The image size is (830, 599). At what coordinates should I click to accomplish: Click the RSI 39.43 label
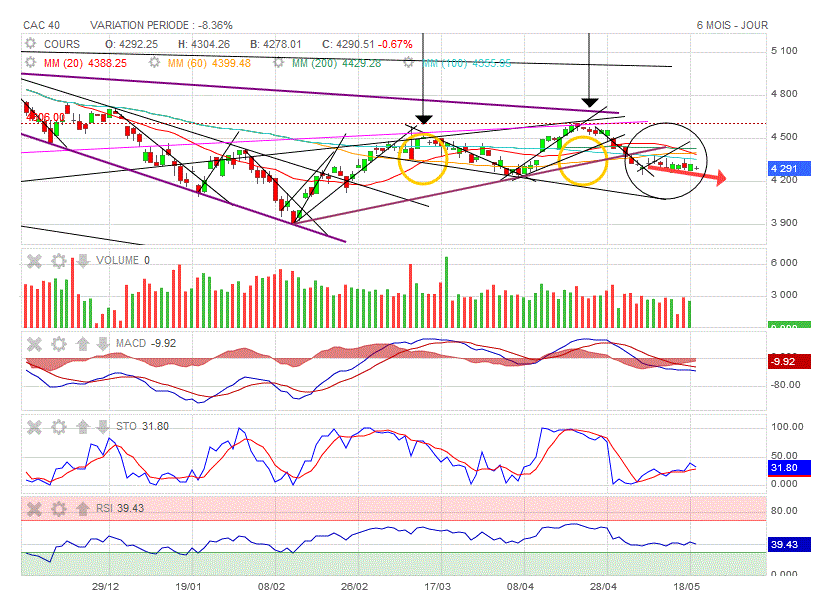pos(120,509)
